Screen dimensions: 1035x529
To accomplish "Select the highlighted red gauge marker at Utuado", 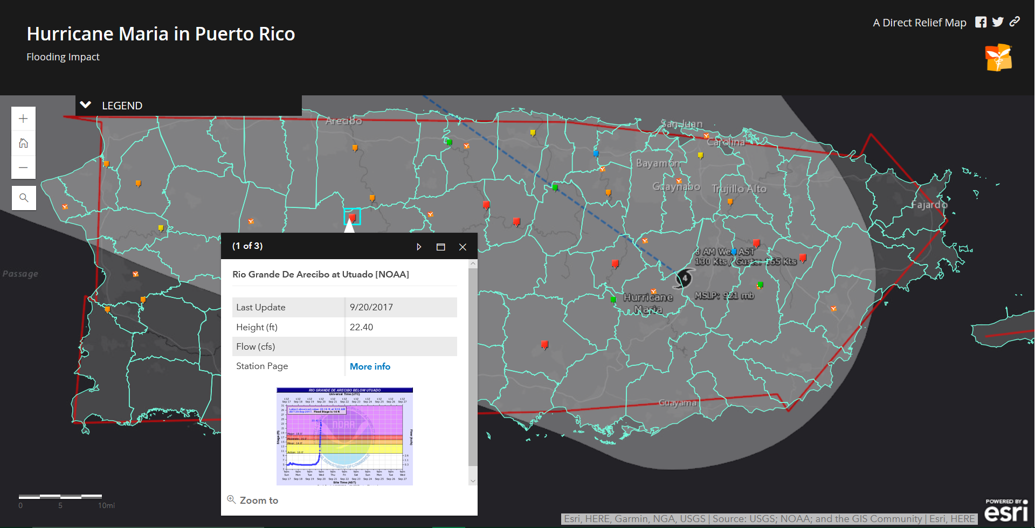I will click(352, 216).
